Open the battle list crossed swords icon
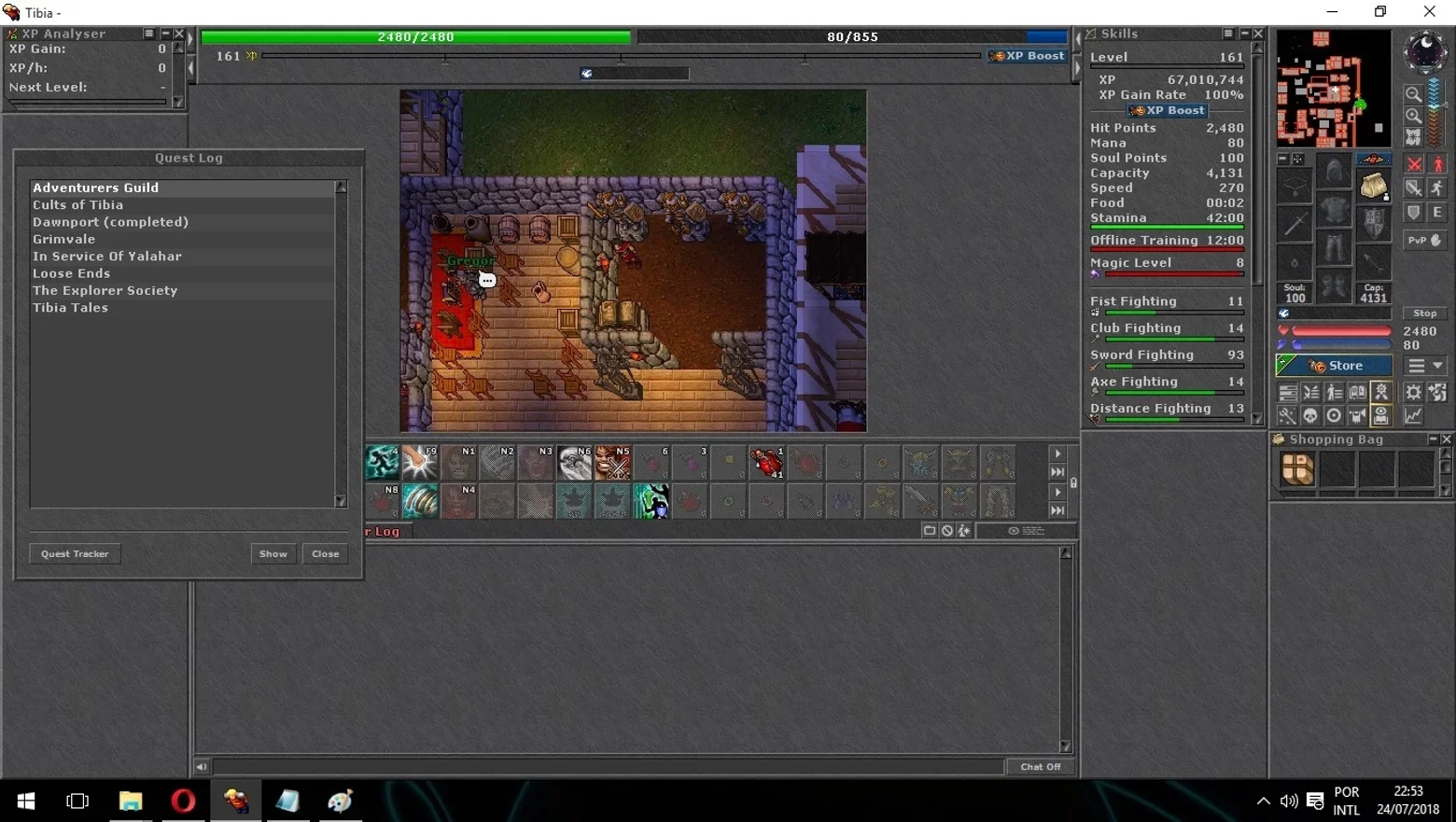 coord(1310,393)
